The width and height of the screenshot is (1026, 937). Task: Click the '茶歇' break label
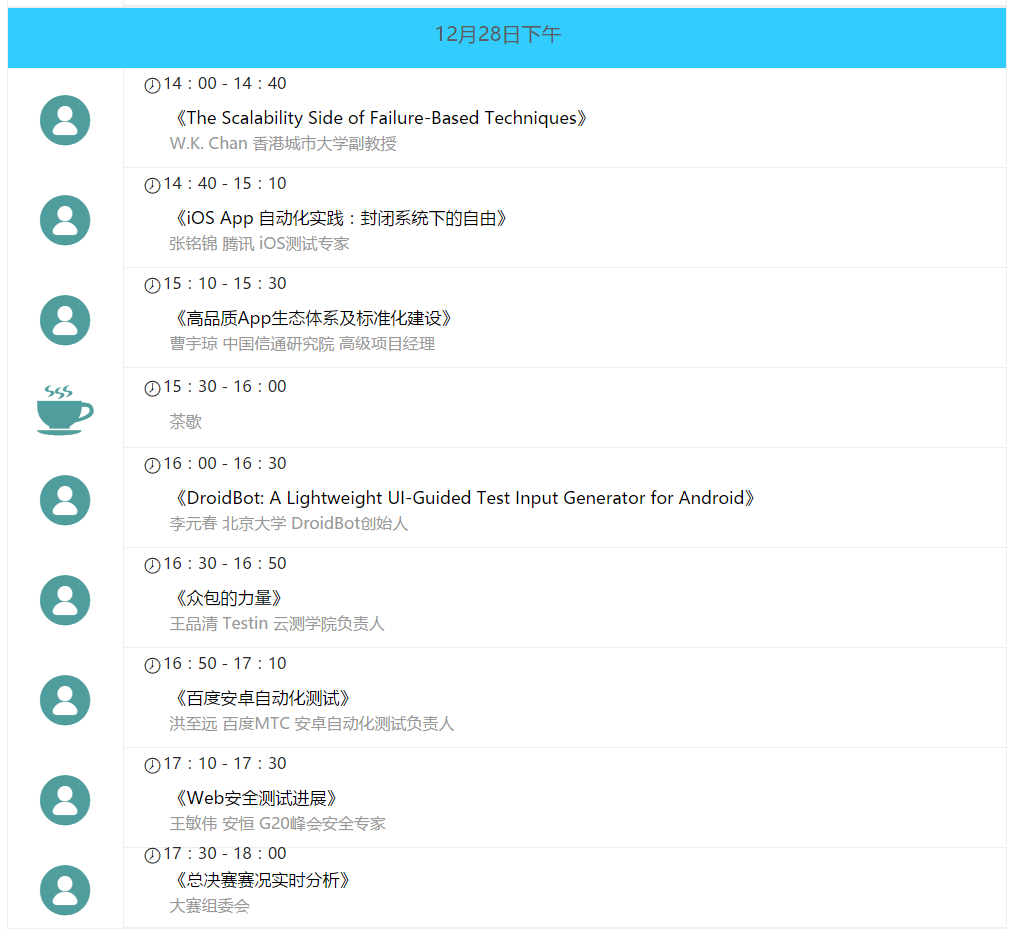click(186, 421)
